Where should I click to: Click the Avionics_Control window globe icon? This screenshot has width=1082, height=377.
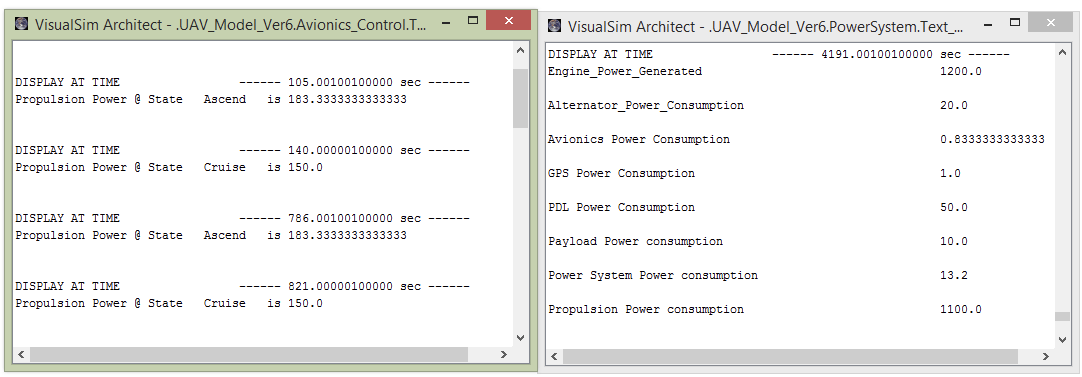(x=22, y=24)
